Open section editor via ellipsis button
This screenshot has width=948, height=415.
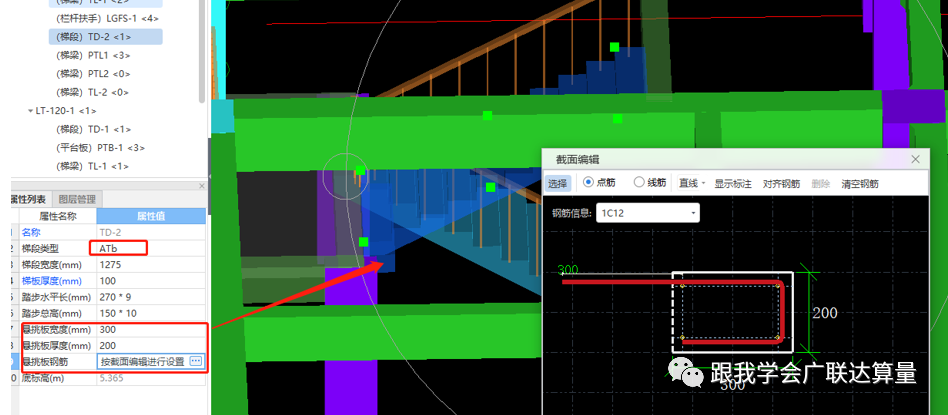coord(196,361)
